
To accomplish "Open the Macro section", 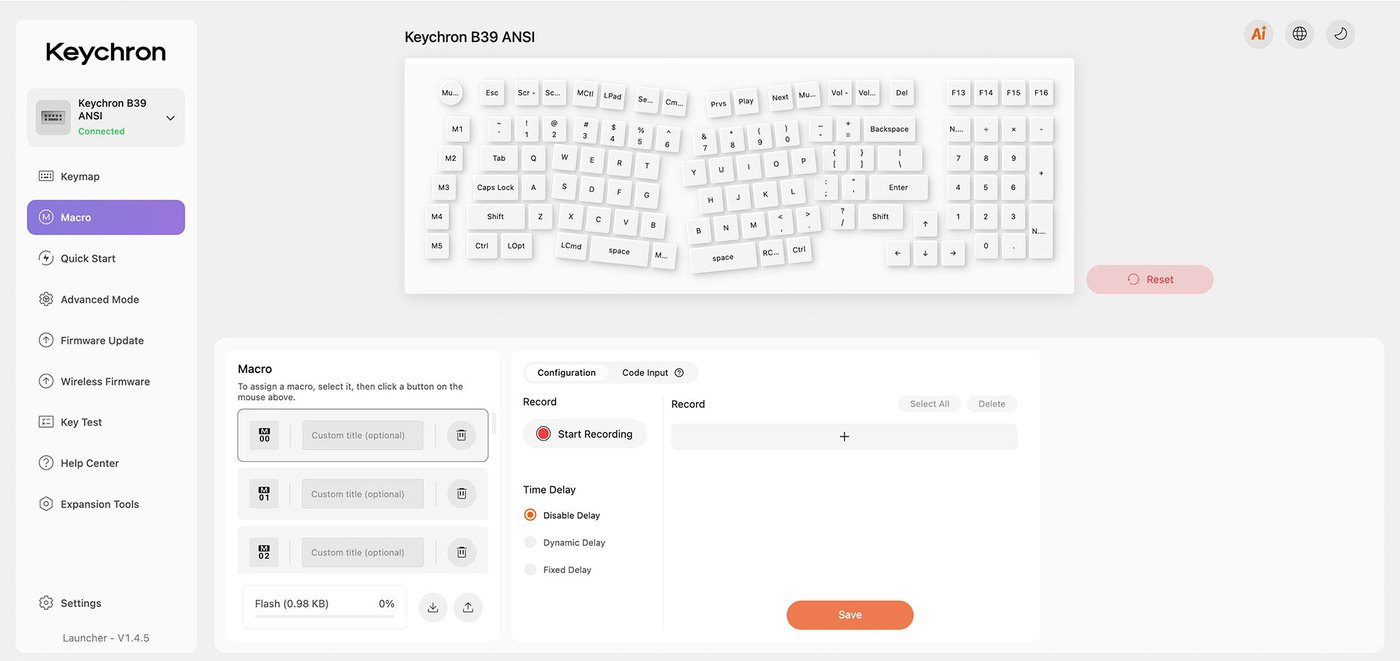I will [106, 217].
